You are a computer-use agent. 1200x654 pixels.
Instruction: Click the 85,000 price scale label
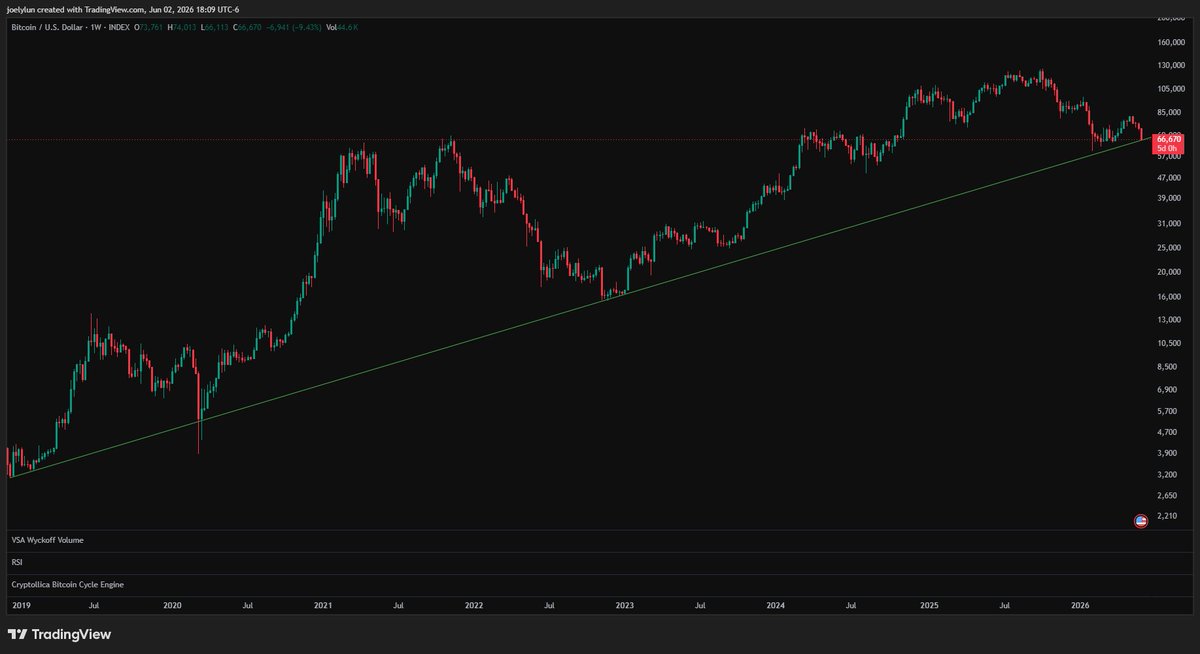point(1167,112)
